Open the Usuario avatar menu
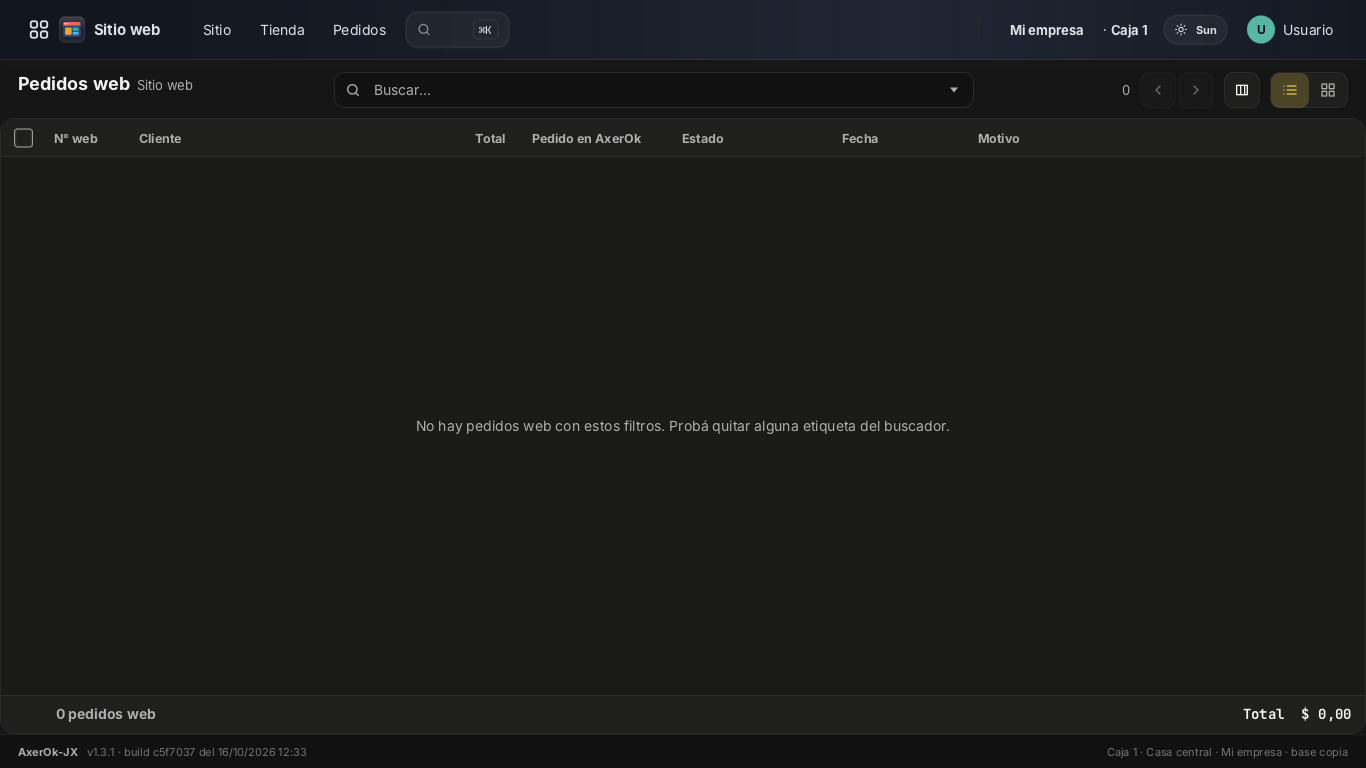The width and height of the screenshot is (1366, 768). pyautogui.click(x=1290, y=30)
